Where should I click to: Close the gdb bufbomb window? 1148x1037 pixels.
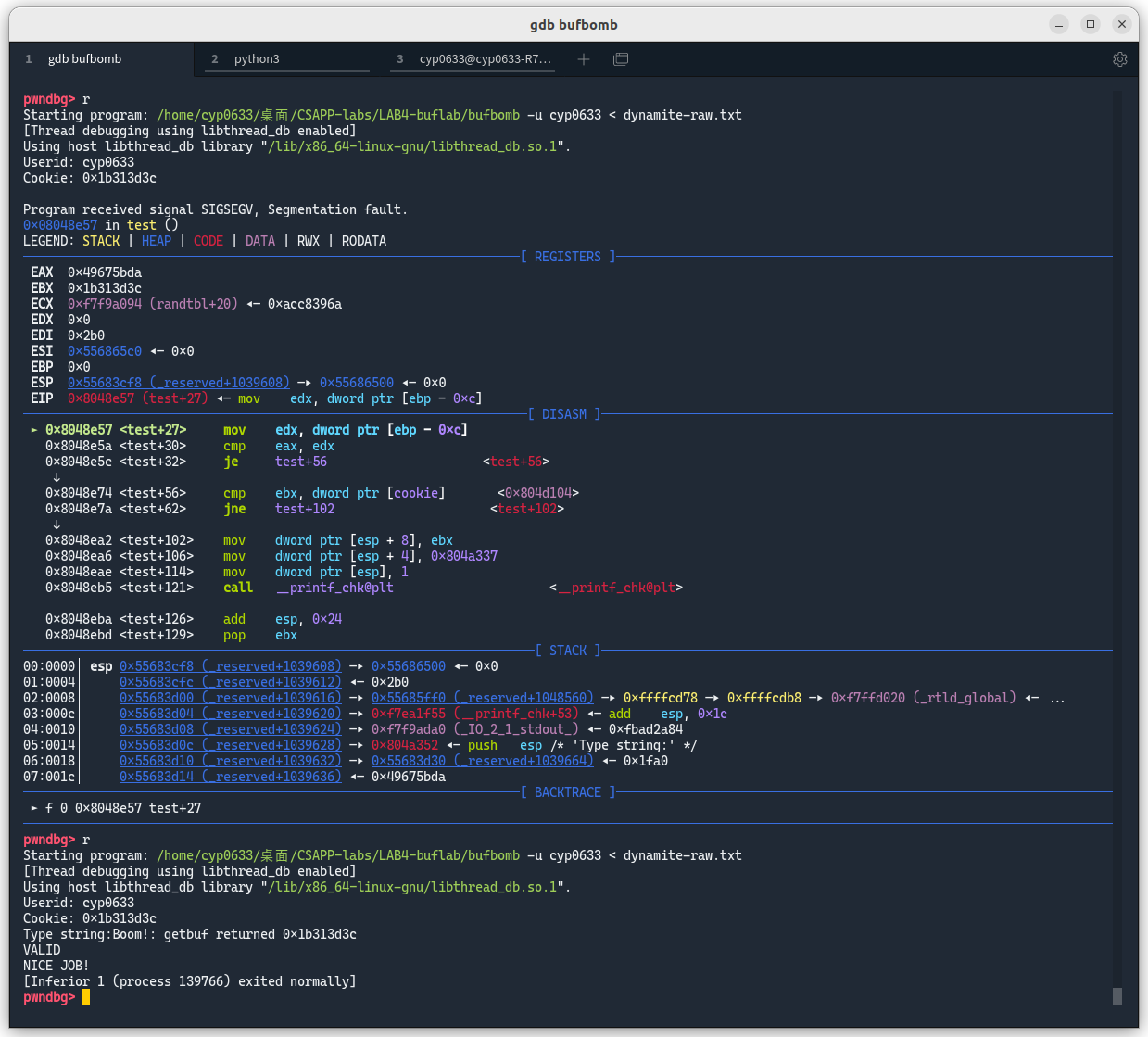pyautogui.click(x=1122, y=24)
